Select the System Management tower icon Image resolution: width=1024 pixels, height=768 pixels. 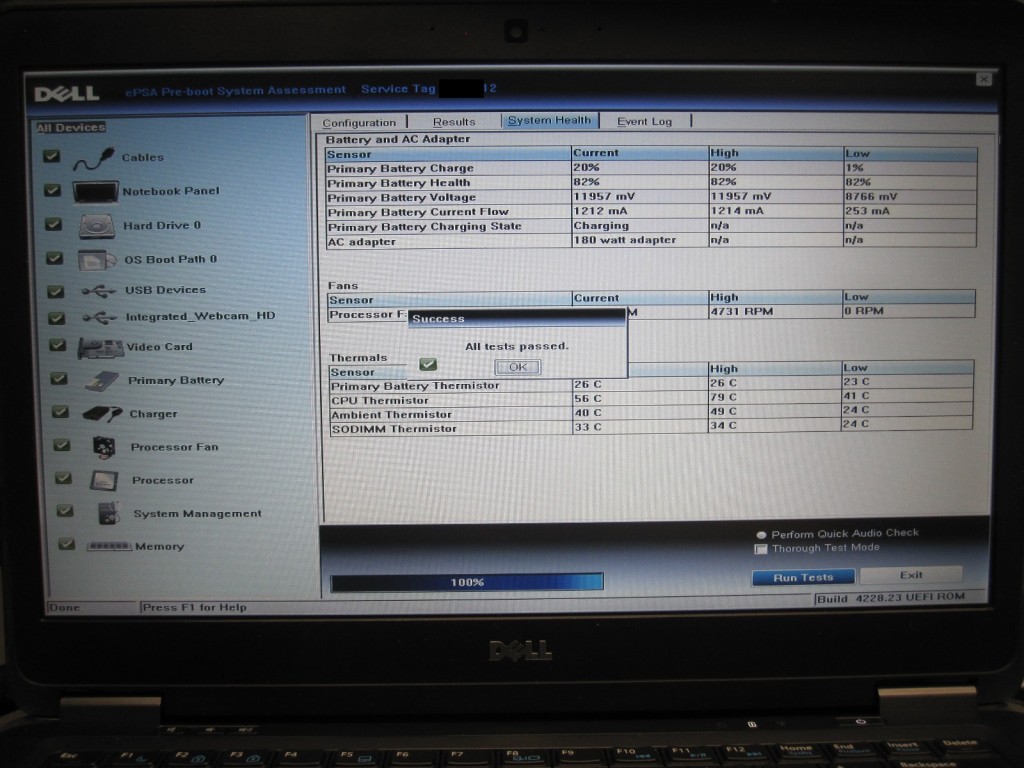click(108, 513)
